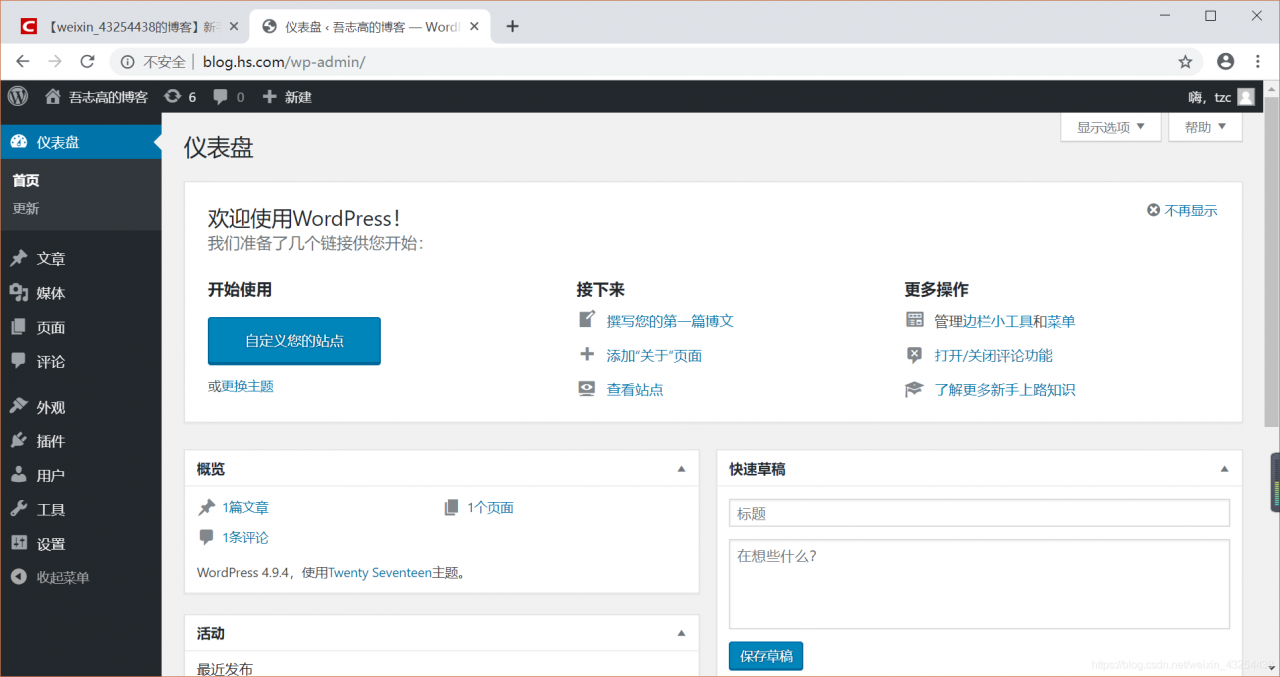Click the write-post edit icon
Screen dimensions: 1280x677
click(587, 320)
